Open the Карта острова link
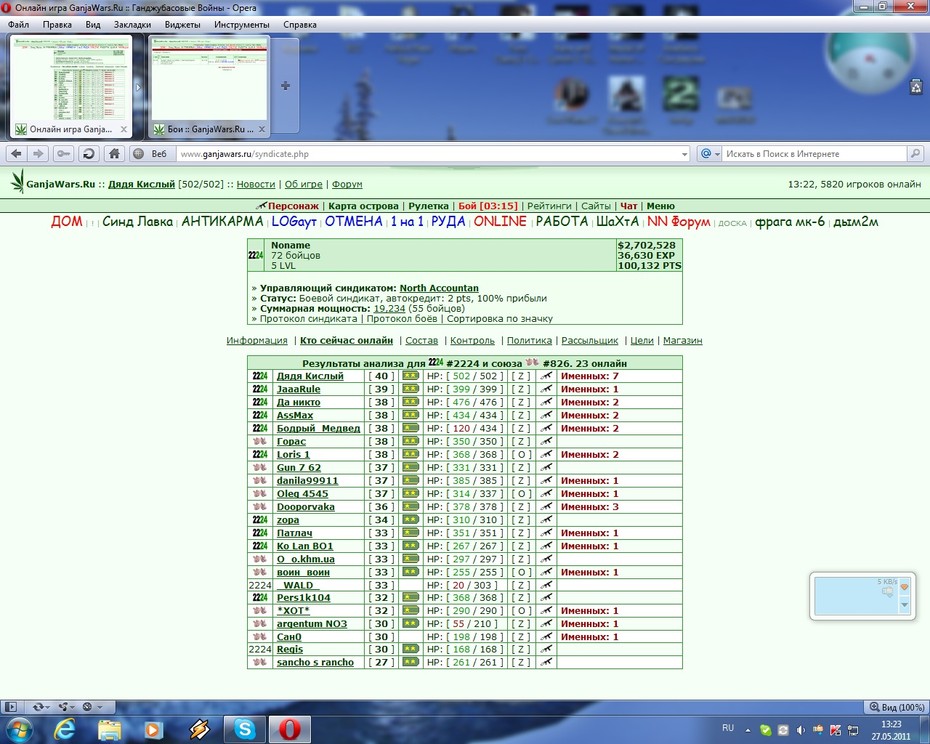The image size is (930, 744). point(363,206)
